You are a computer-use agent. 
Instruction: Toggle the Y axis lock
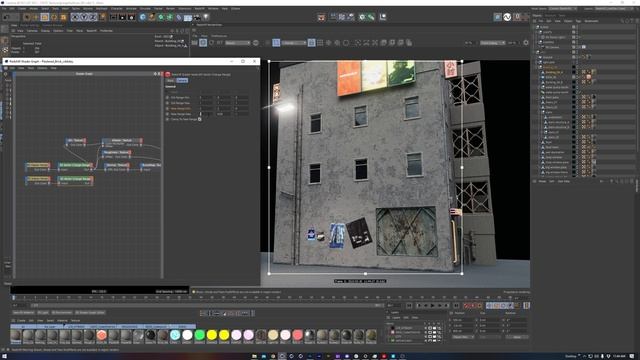point(84,17)
